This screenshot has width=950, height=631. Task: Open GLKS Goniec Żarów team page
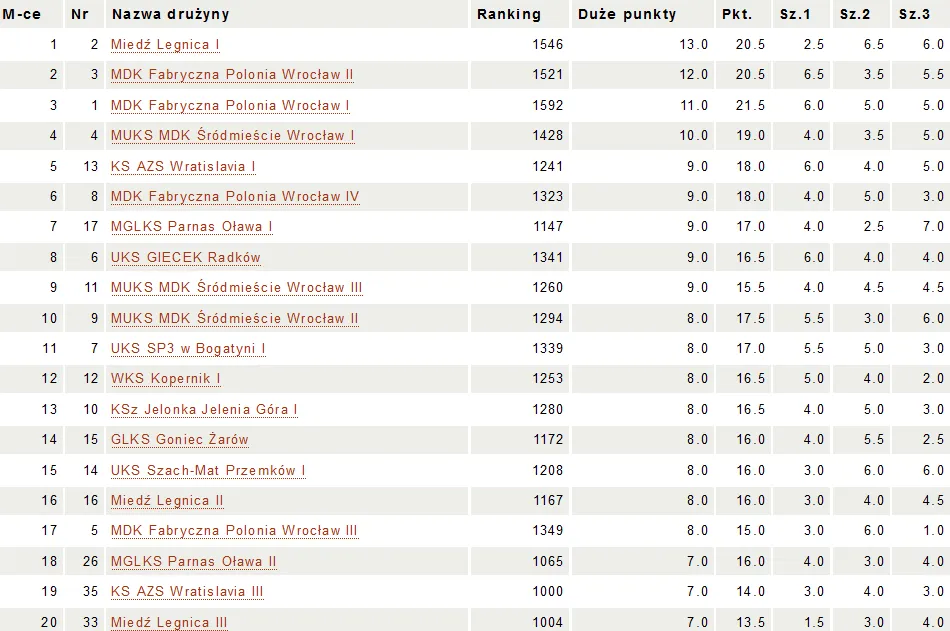click(180, 440)
